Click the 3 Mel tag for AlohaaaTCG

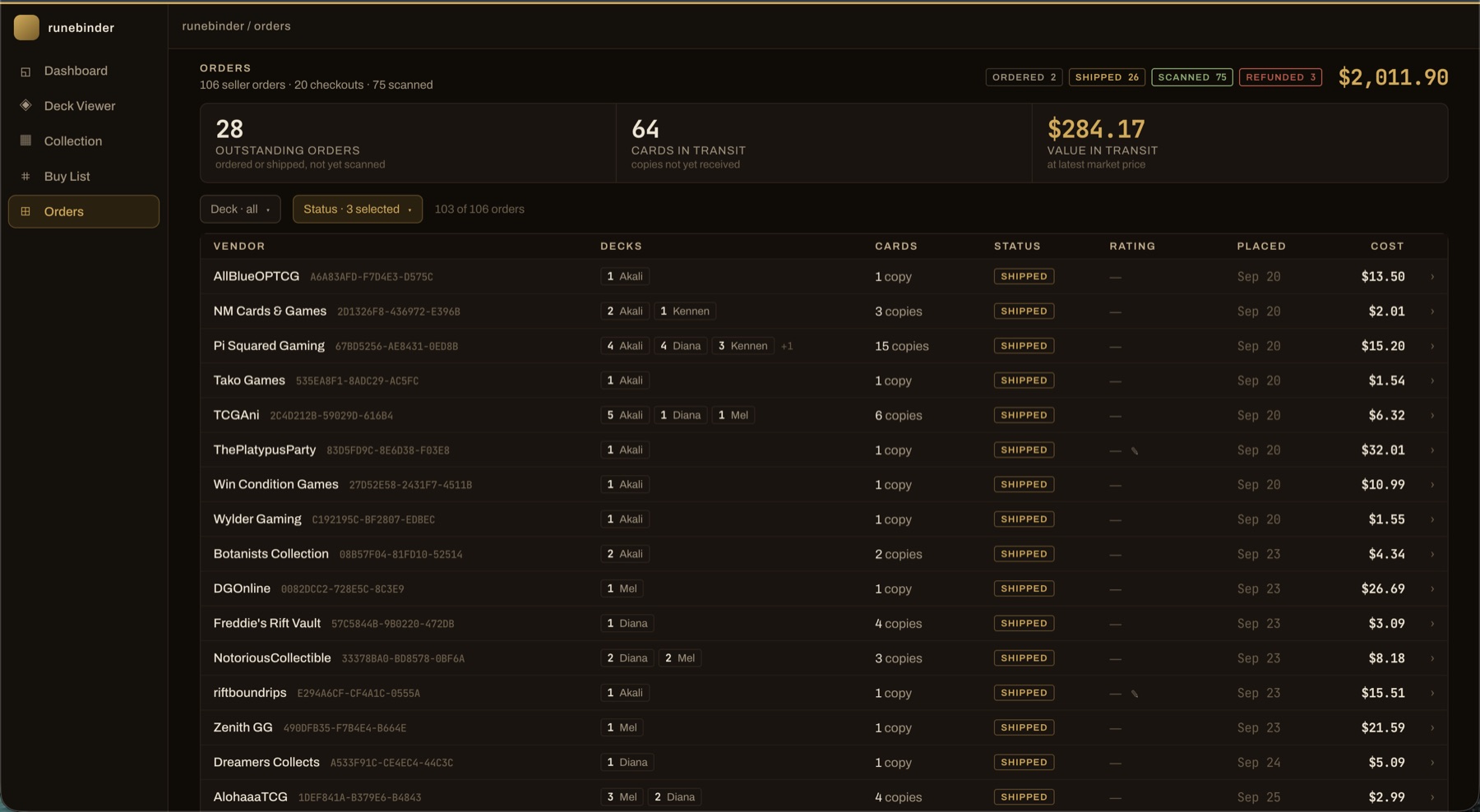(x=622, y=797)
